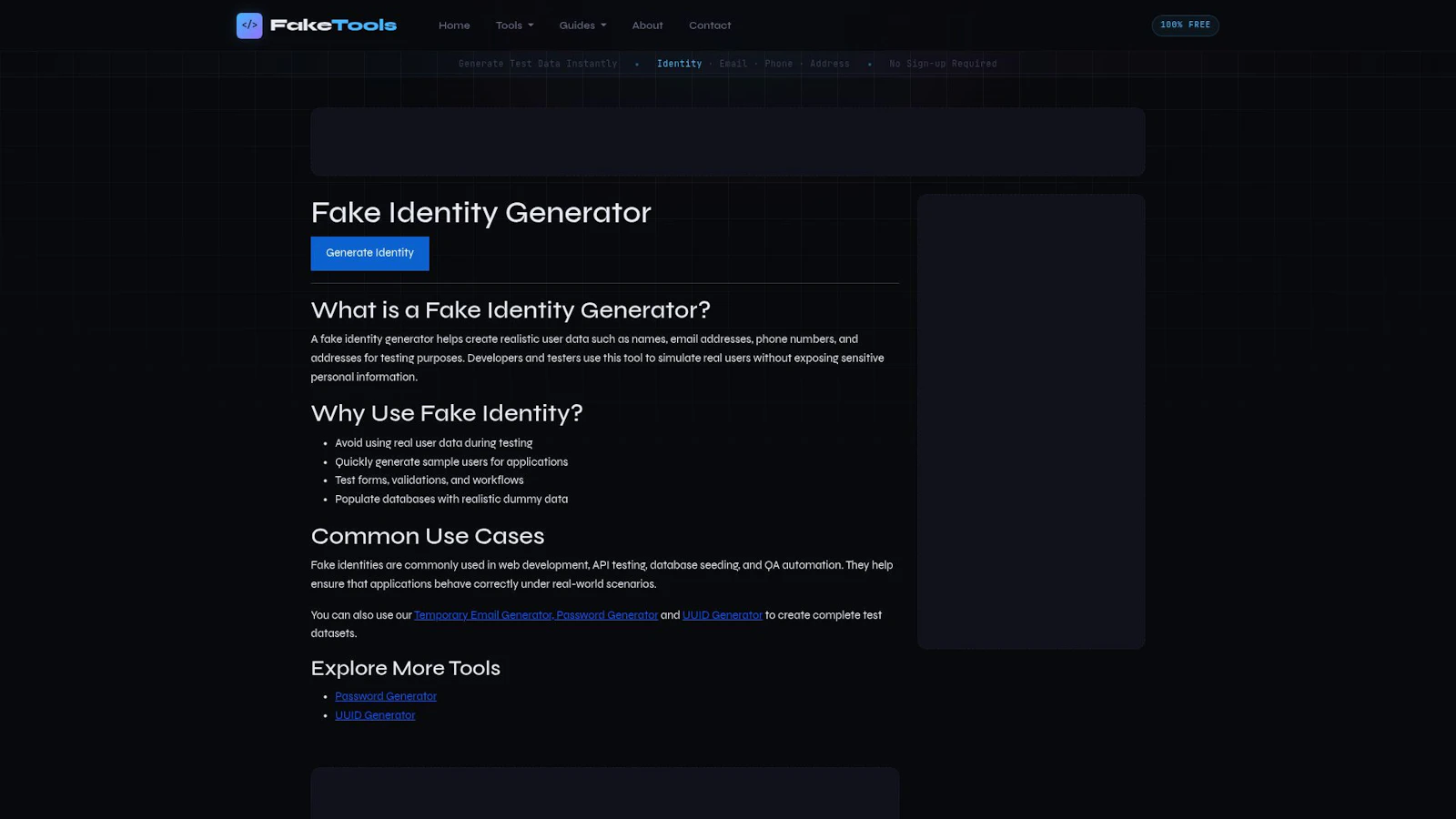
Task: Go to the Home menu item
Action: [454, 25]
